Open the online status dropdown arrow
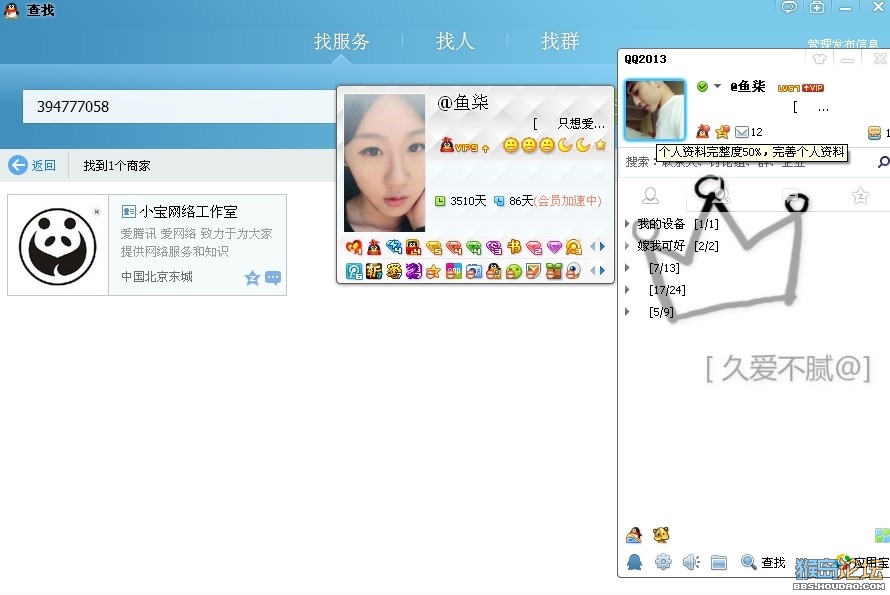The width and height of the screenshot is (890, 595). click(717, 86)
